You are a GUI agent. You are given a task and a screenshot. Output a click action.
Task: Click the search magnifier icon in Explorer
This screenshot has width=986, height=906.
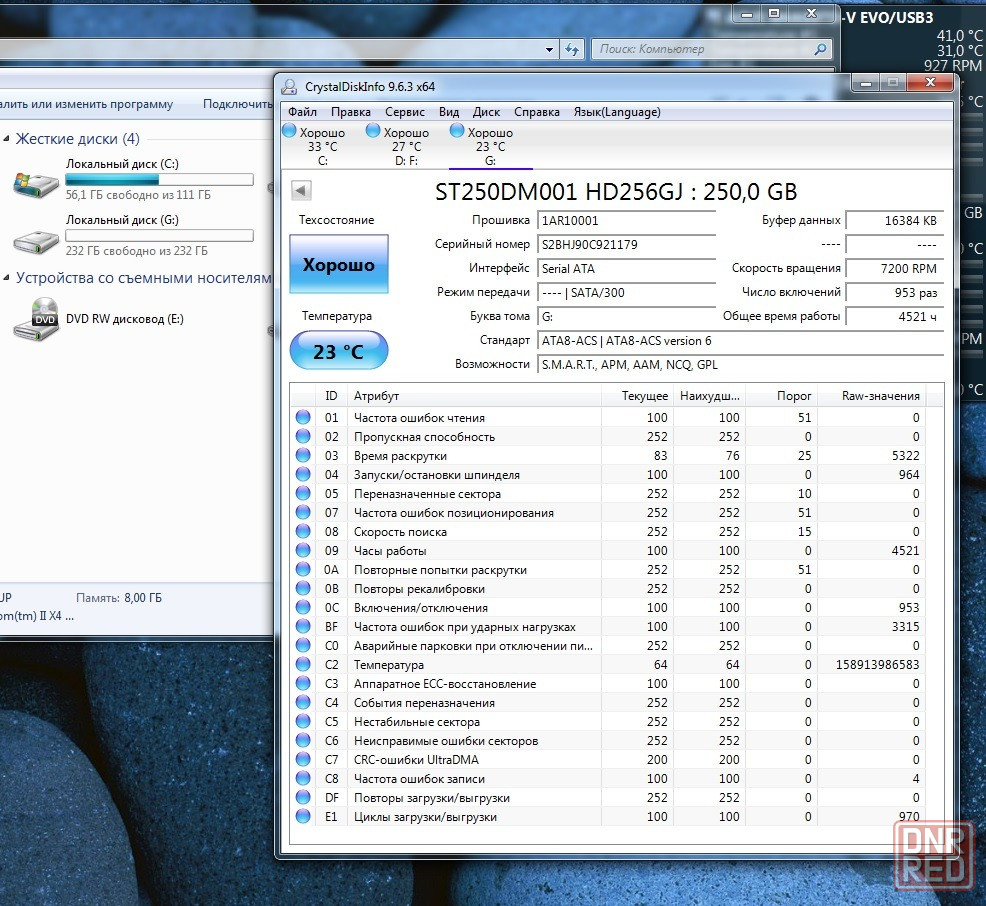pyautogui.click(x=820, y=49)
